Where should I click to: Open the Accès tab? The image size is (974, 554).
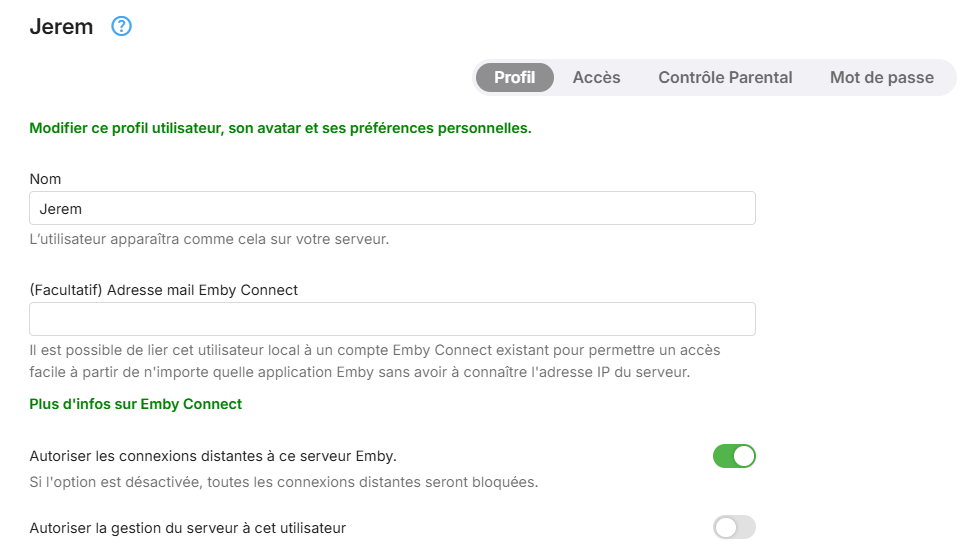[x=596, y=78]
